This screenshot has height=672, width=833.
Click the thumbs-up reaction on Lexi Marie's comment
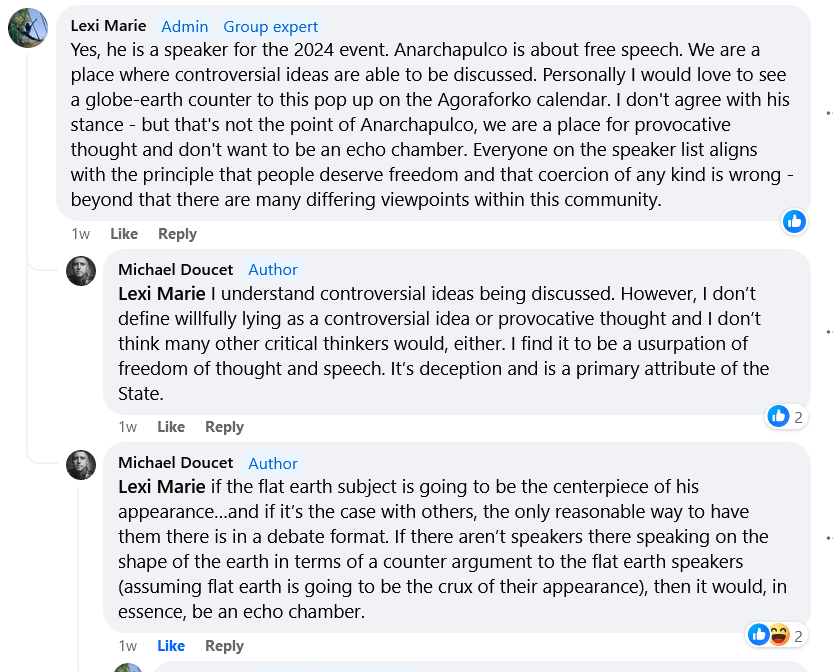pyautogui.click(x=794, y=221)
